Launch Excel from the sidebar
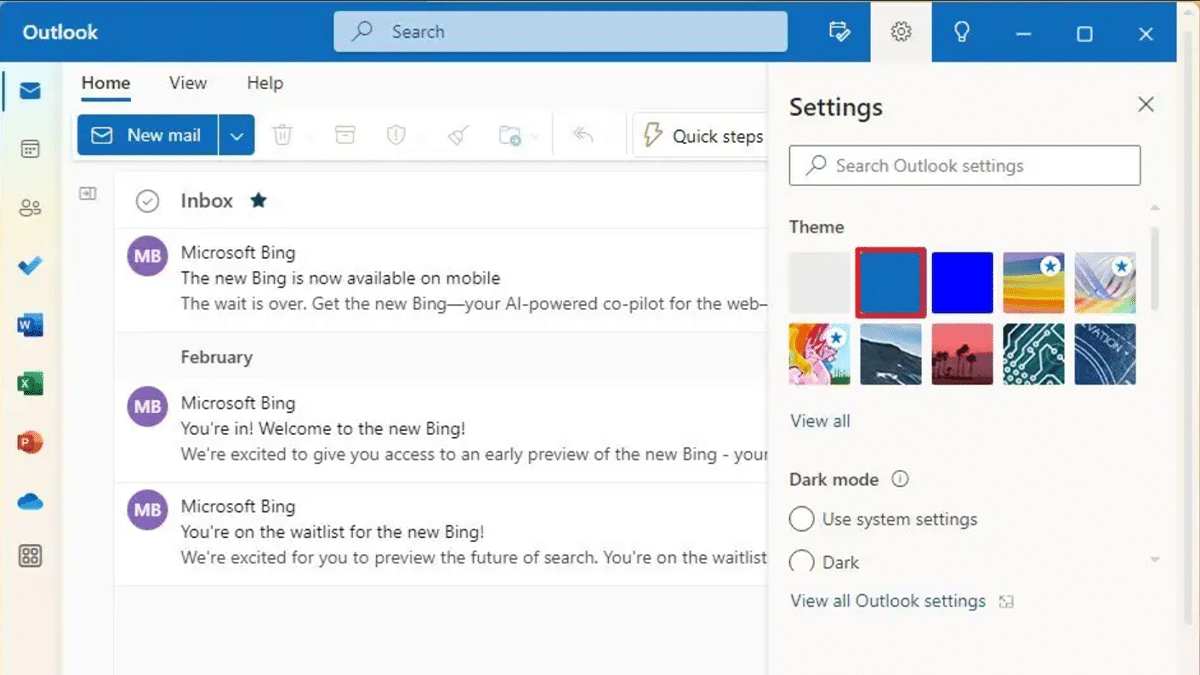Image resolution: width=1200 pixels, height=675 pixels. click(x=30, y=383)
